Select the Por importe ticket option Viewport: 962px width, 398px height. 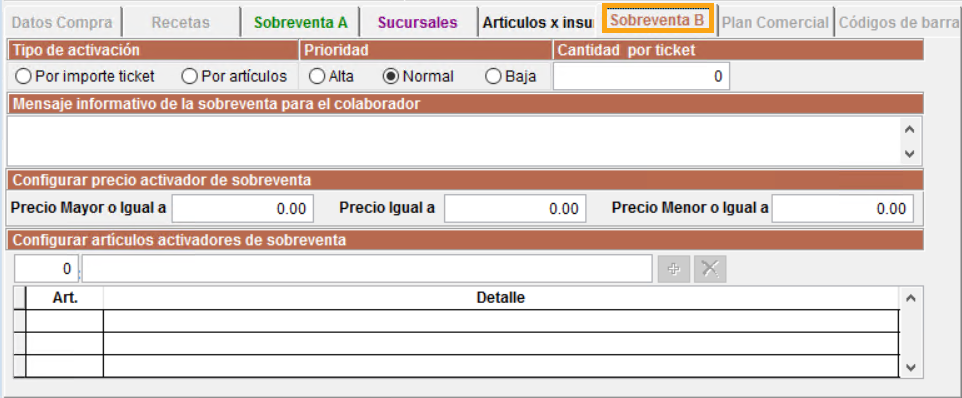[x=85, y=77]
